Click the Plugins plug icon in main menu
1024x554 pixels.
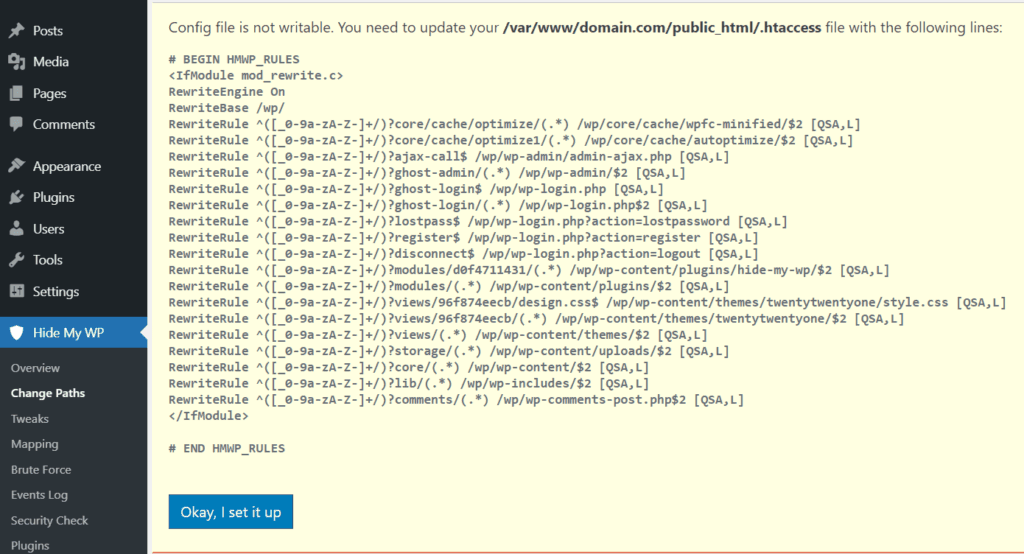pyautogui.click(x=16, y=197)
